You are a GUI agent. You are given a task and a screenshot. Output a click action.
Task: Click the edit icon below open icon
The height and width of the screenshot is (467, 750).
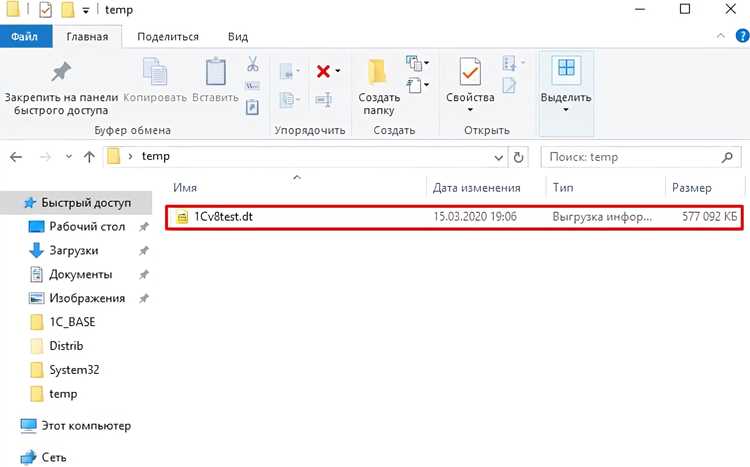[x=509, y=86]
